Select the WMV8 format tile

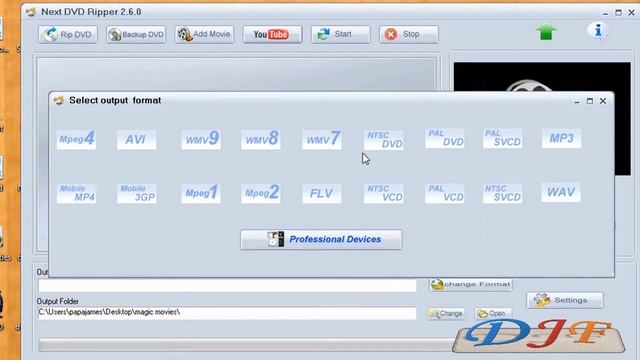tap(261, 139)
